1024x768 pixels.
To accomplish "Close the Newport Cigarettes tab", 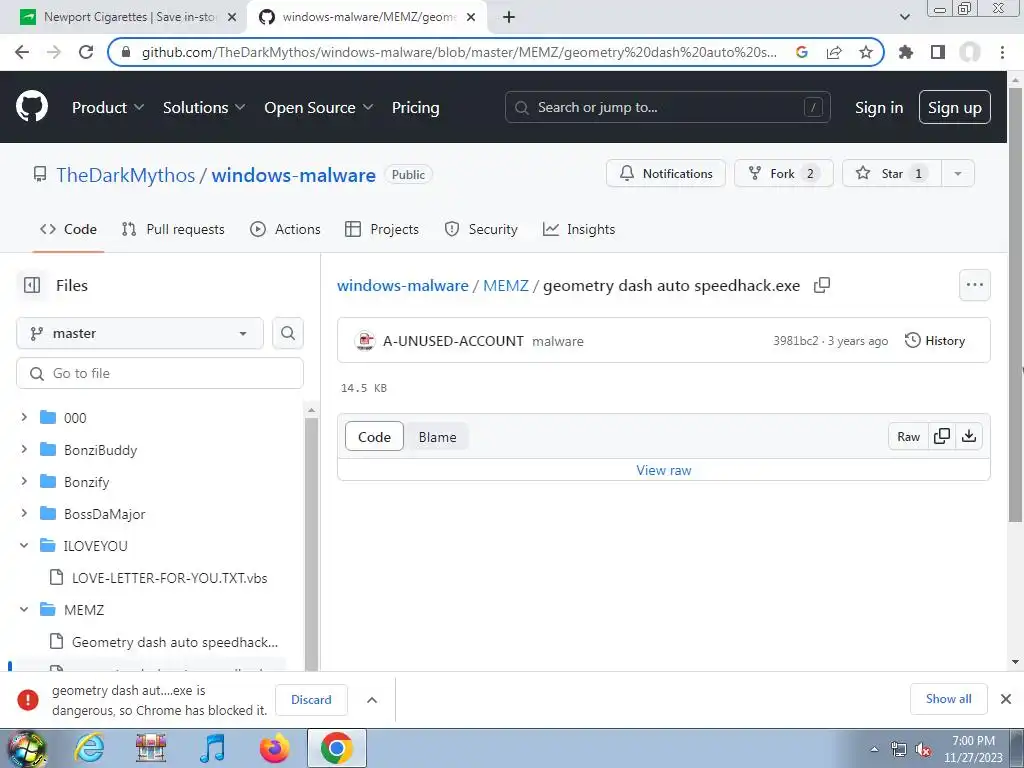I will coord(232,17).
